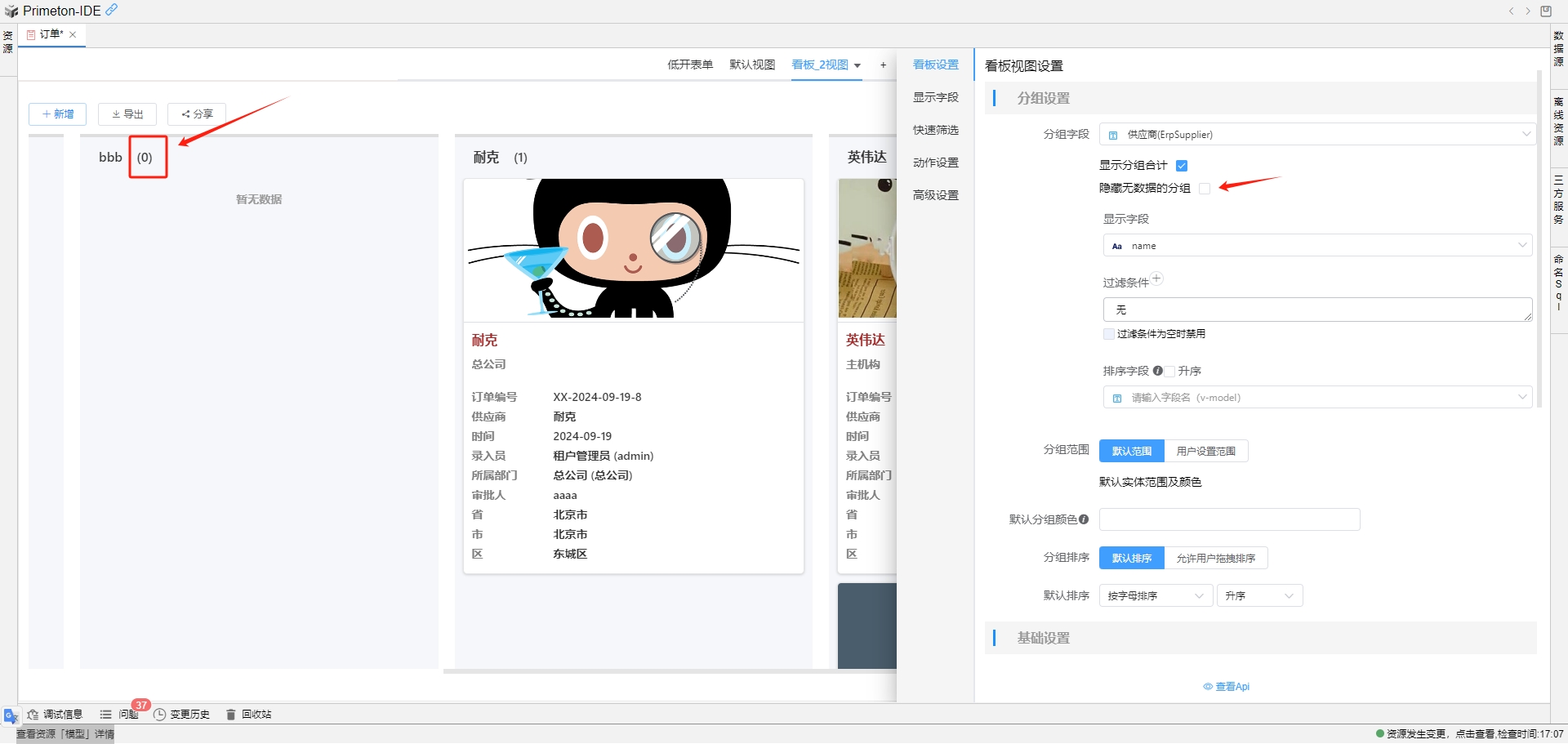Click the 默认分组颜色 color field
The width and height of the screenshot is (1568, 744).
point(1229,519)
